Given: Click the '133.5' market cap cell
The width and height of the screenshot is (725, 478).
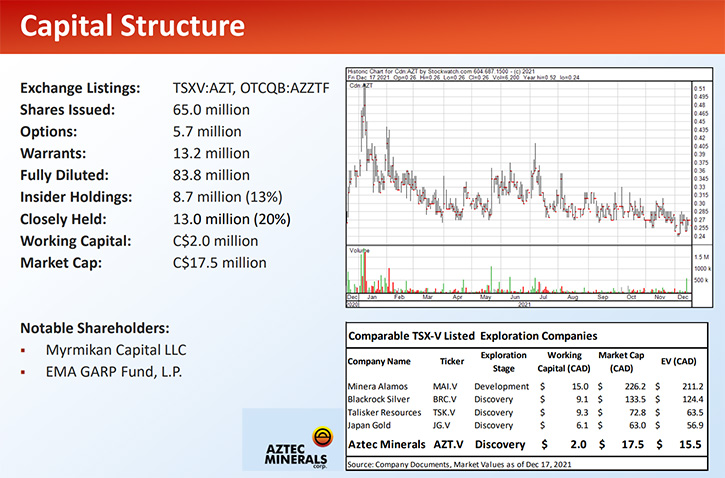Looking at the screenshot, I should point(635,399).
